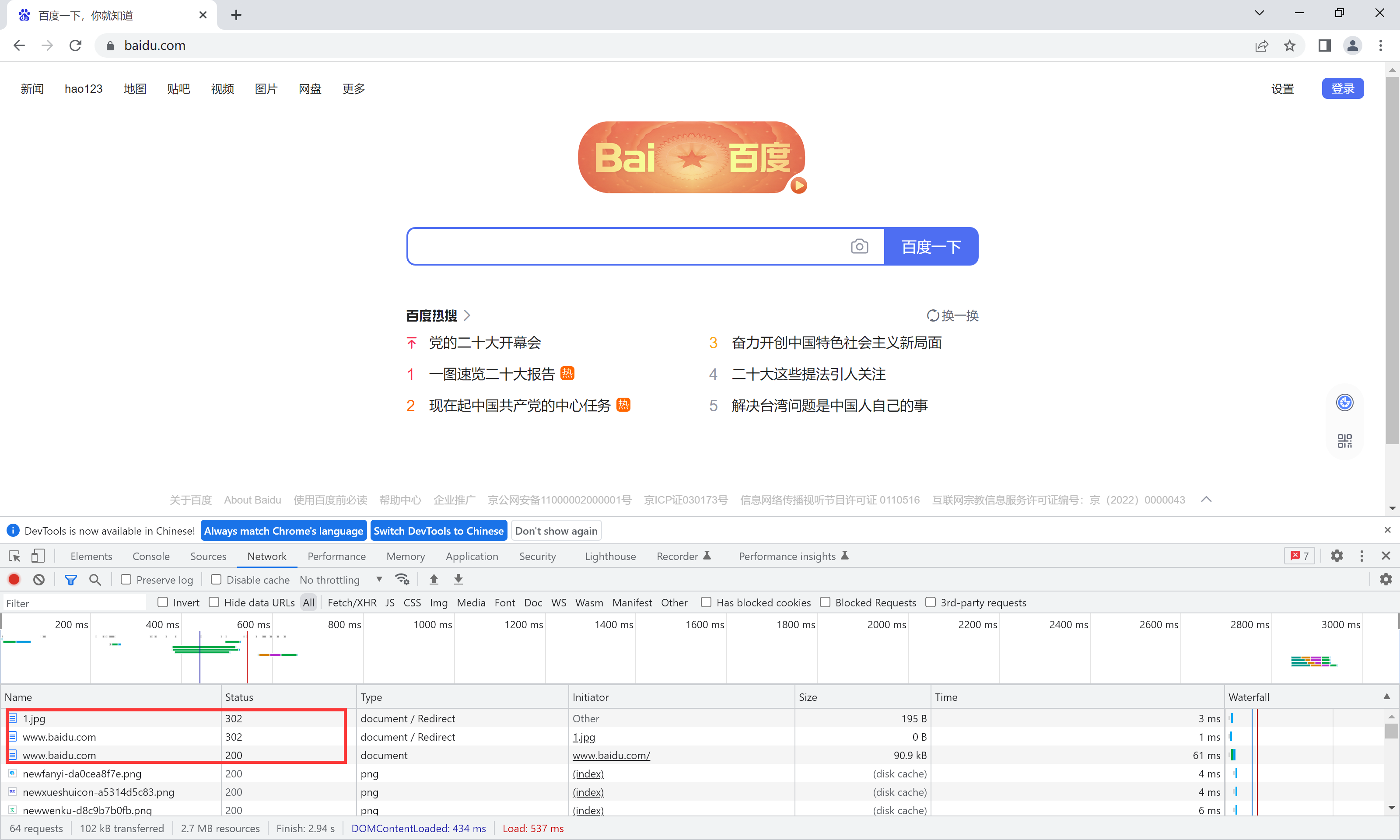Stop network recording with the red button

[x=14, y=579]
